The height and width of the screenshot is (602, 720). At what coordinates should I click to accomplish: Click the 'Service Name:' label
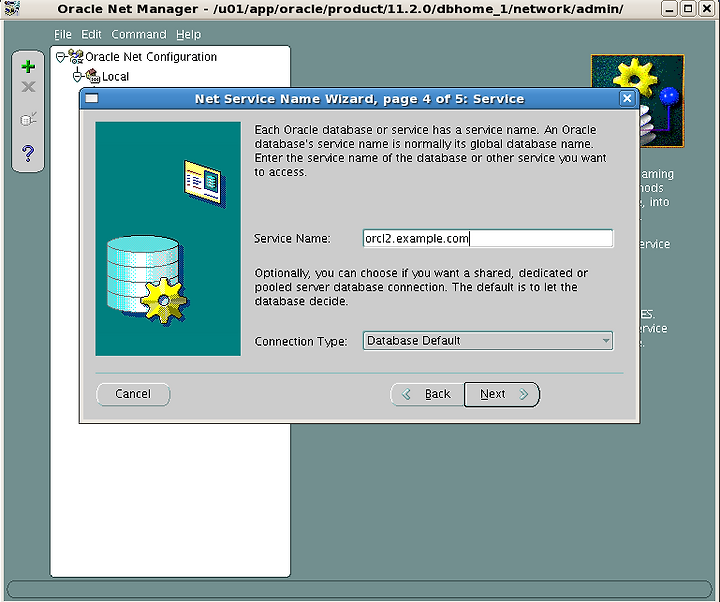pos(292,239)
